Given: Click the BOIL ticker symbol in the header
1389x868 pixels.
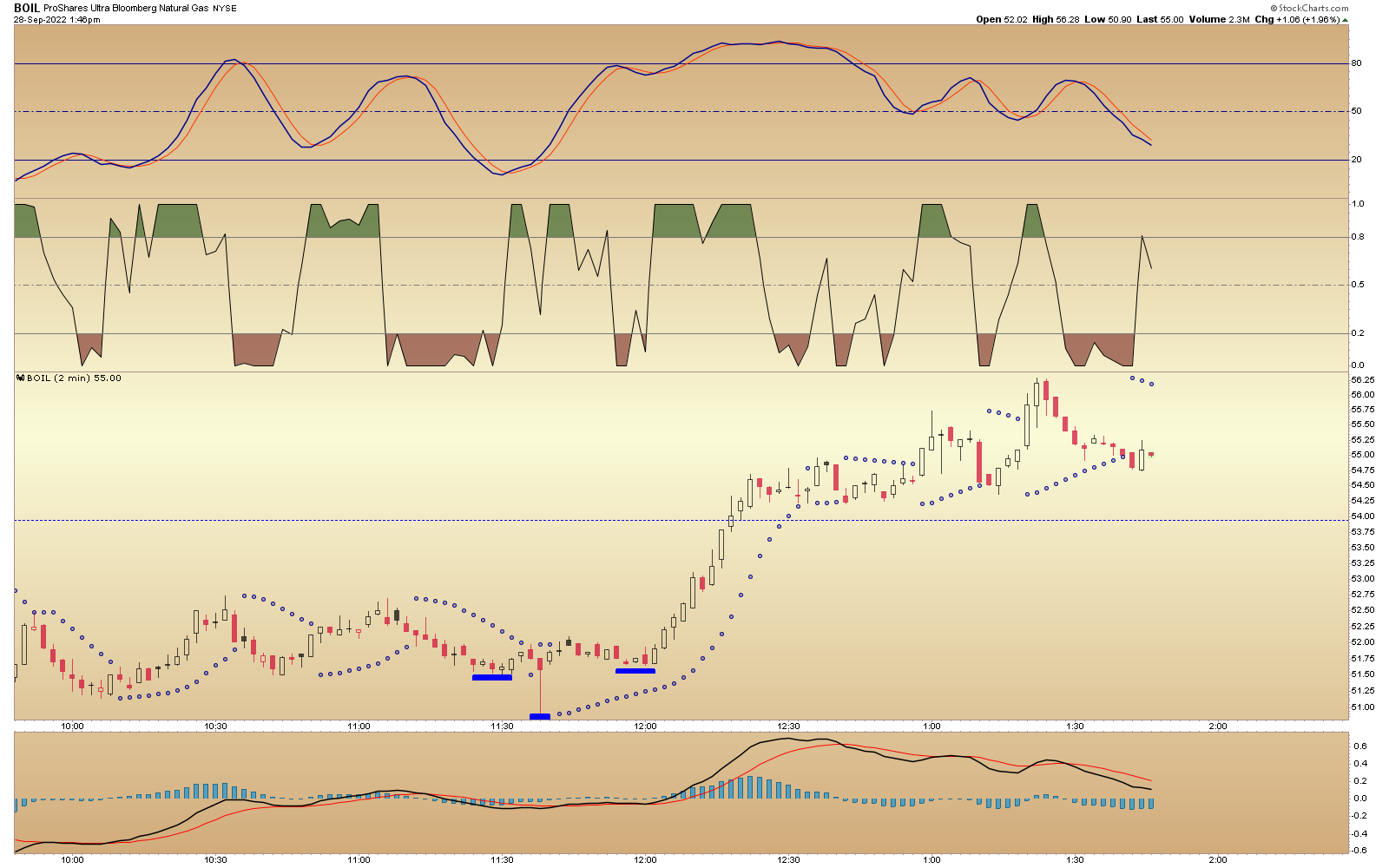Looking at the screenshot, I should [26, 8].
